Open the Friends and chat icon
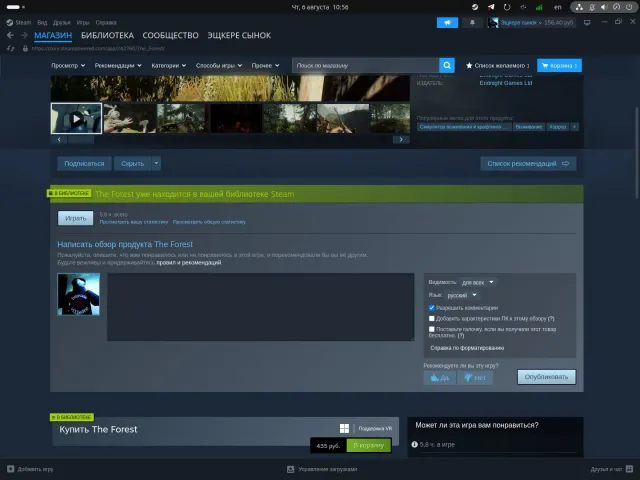Viewport: 640px width, 480px height. click(629, 469)
